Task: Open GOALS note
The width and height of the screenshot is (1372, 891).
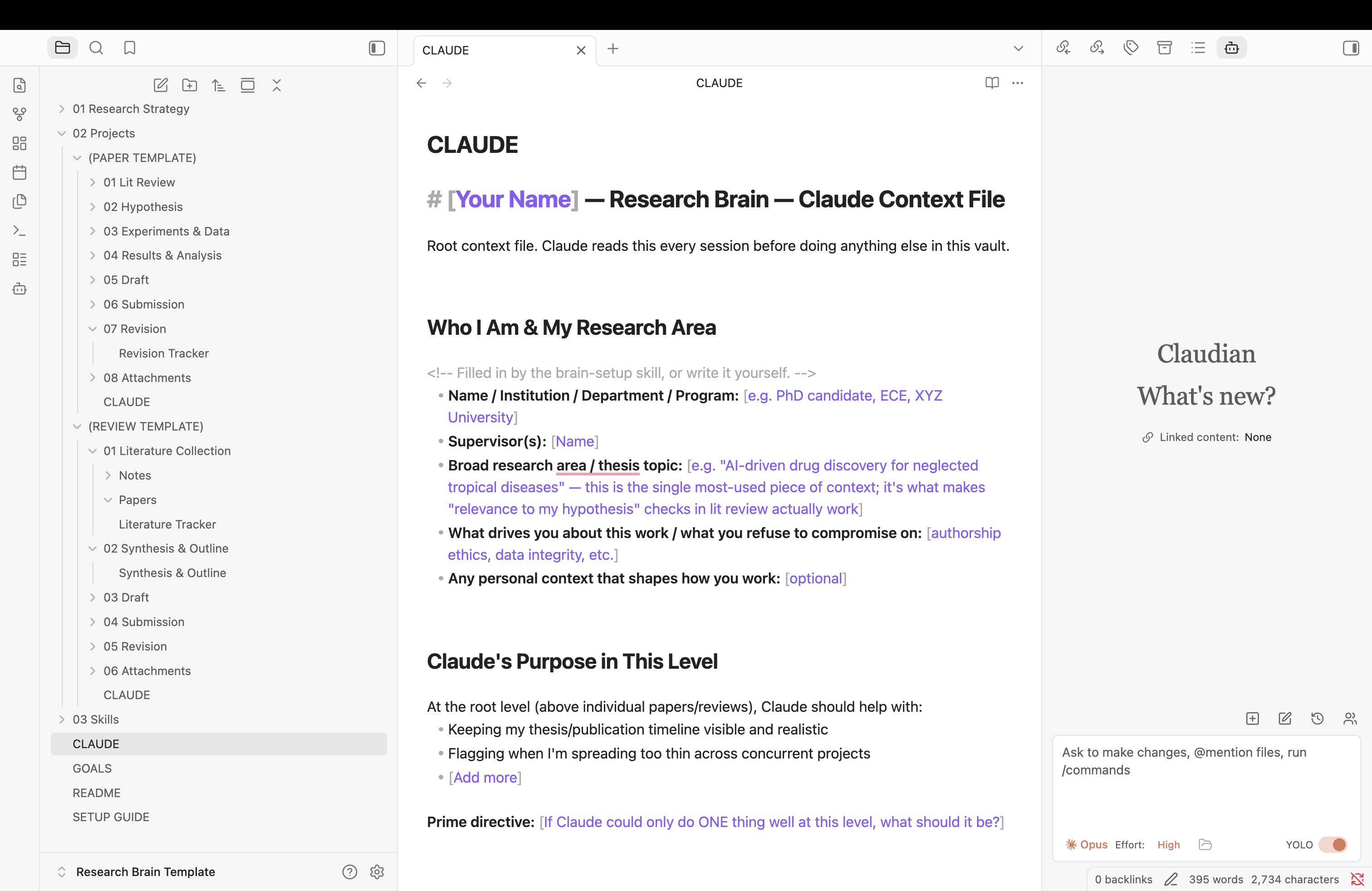Action: click(92, 768)
